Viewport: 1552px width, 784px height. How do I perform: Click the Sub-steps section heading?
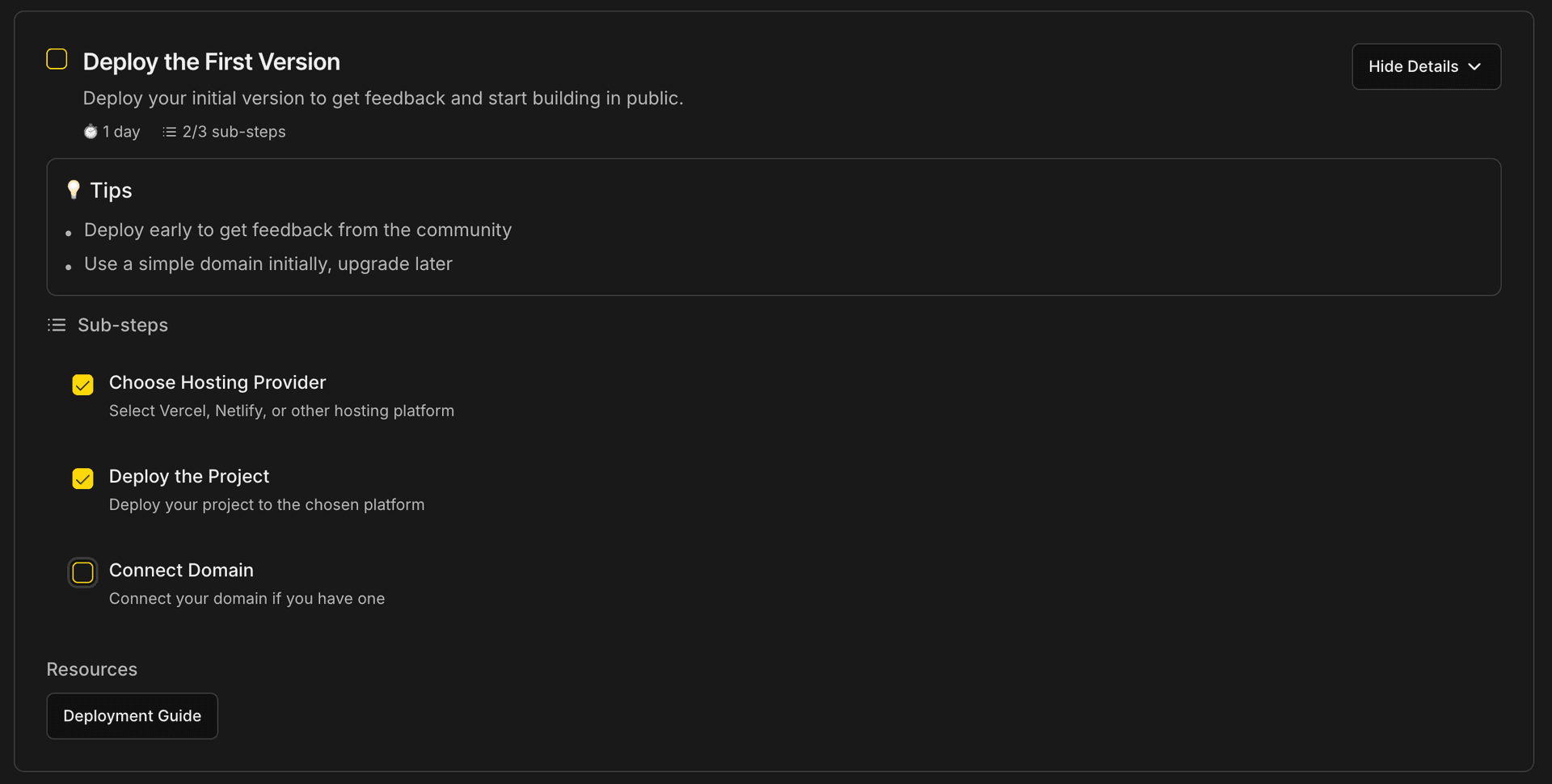tap(123, 325)
